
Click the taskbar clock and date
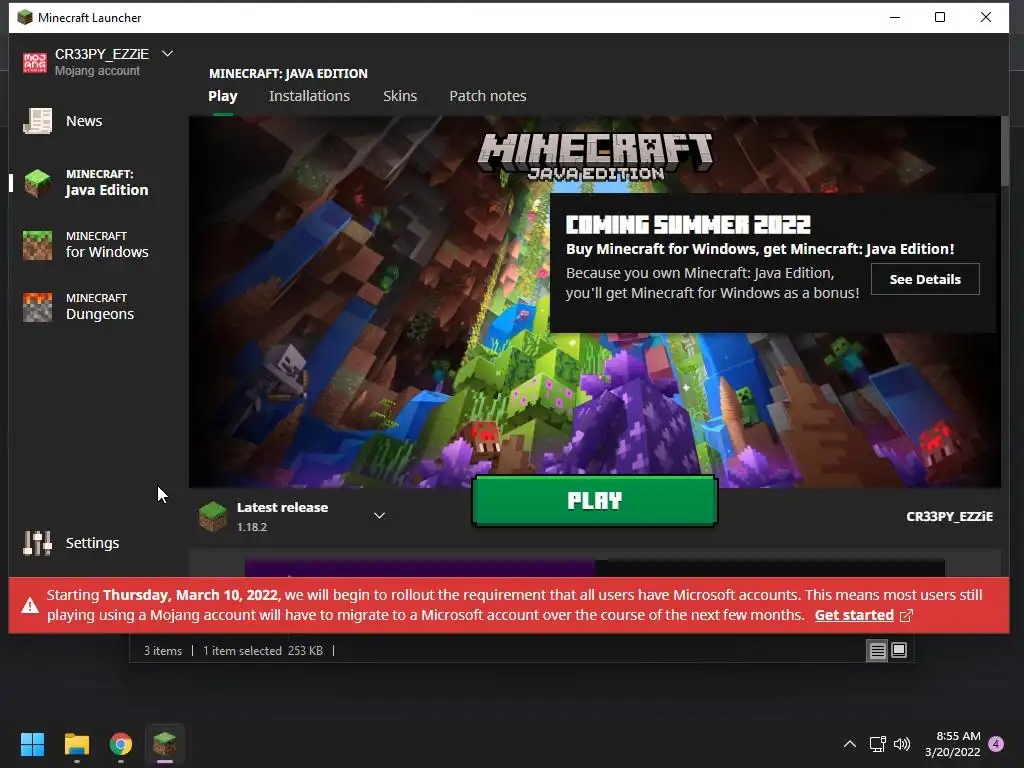tap(953, 744)
